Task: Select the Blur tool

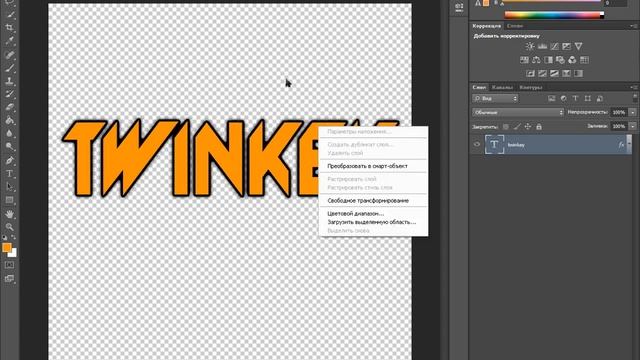Action: tap(9, 133)
